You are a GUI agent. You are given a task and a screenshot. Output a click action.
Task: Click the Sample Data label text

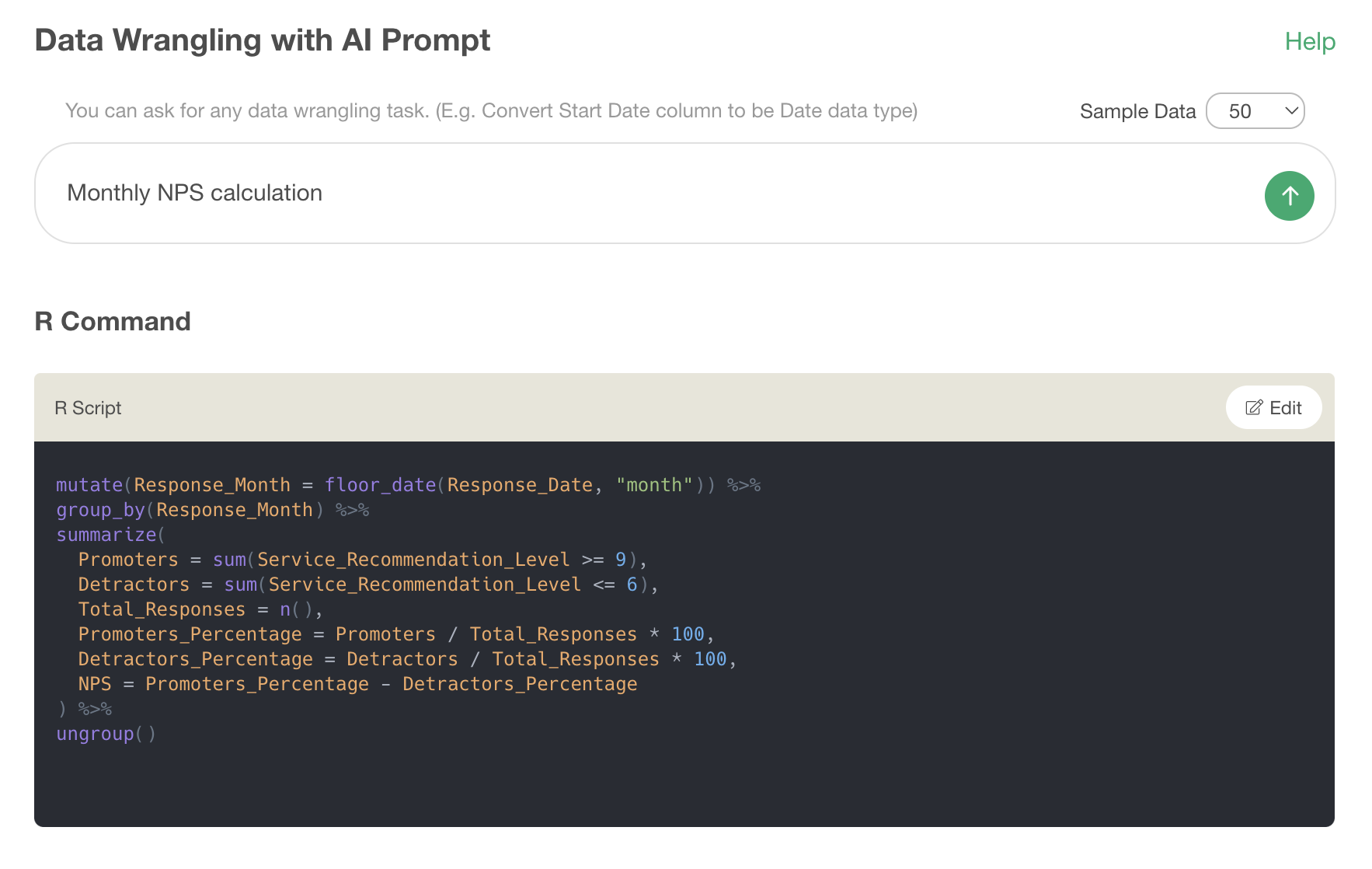[1137, 111]
